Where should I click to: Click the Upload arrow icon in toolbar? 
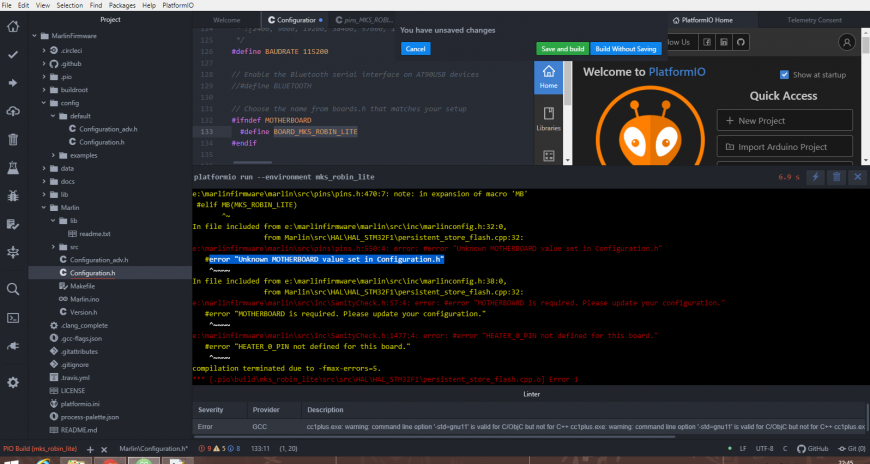[x=13, y=83]
